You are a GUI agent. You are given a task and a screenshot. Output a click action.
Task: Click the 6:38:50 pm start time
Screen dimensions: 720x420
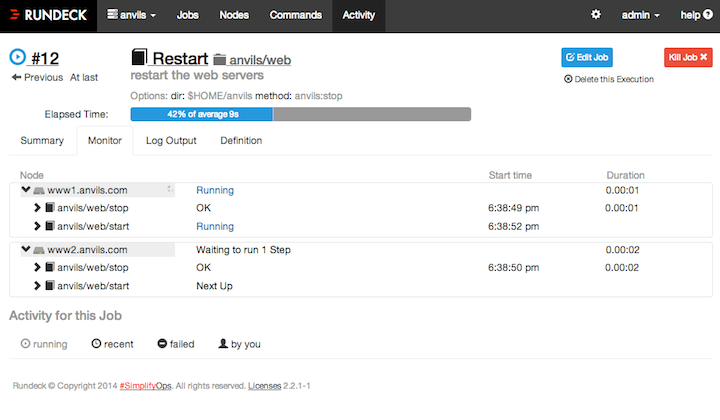(513, 268)
